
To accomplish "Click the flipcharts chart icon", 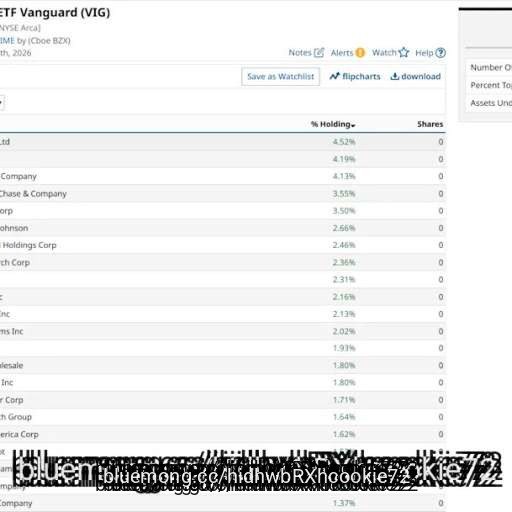I will point(334,76).
